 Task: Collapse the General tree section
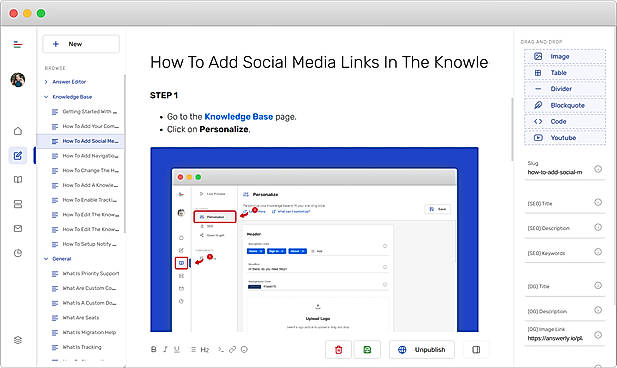tap(46, 259)
